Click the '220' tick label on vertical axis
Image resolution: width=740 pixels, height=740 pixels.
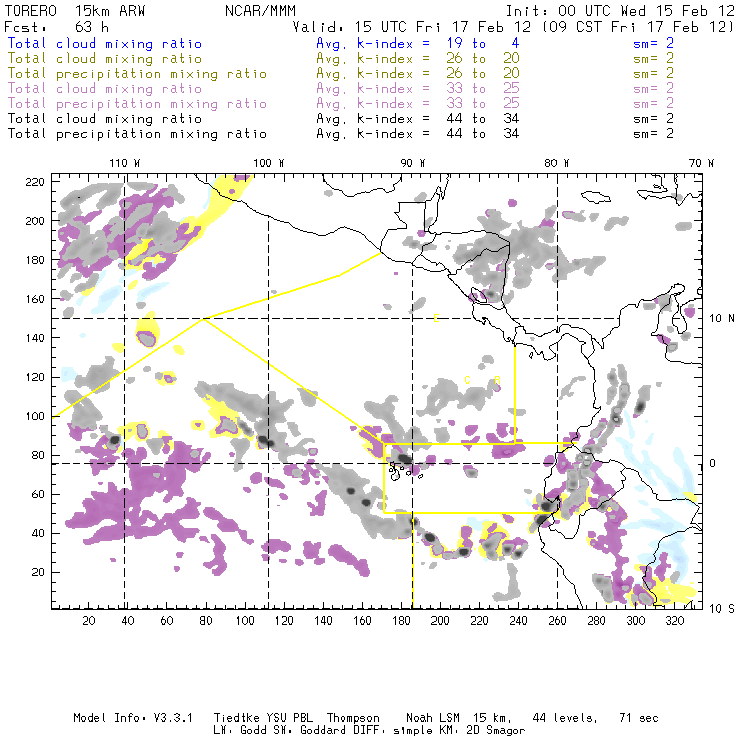point(35,182)
